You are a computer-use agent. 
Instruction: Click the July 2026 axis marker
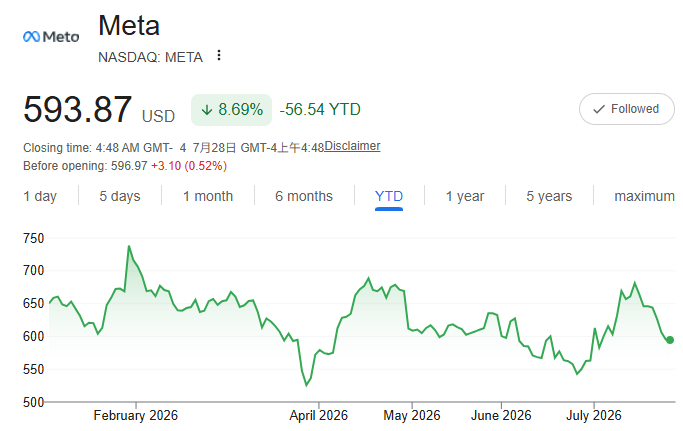(x=593, y=415)
